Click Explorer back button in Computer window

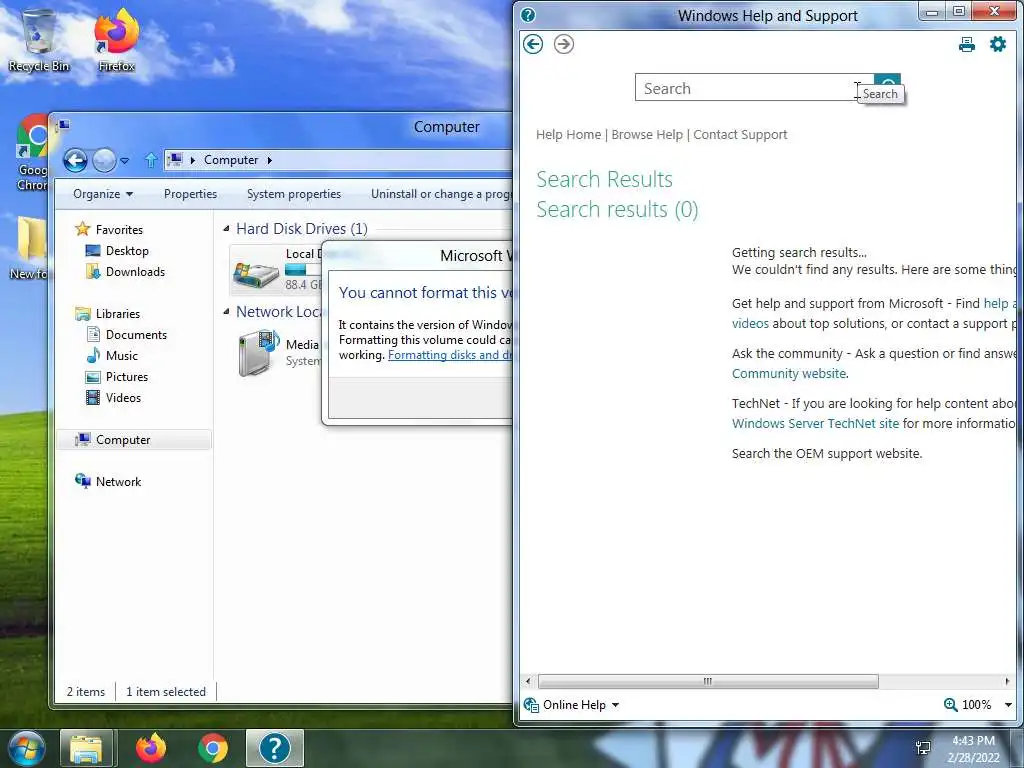[76, 160]
